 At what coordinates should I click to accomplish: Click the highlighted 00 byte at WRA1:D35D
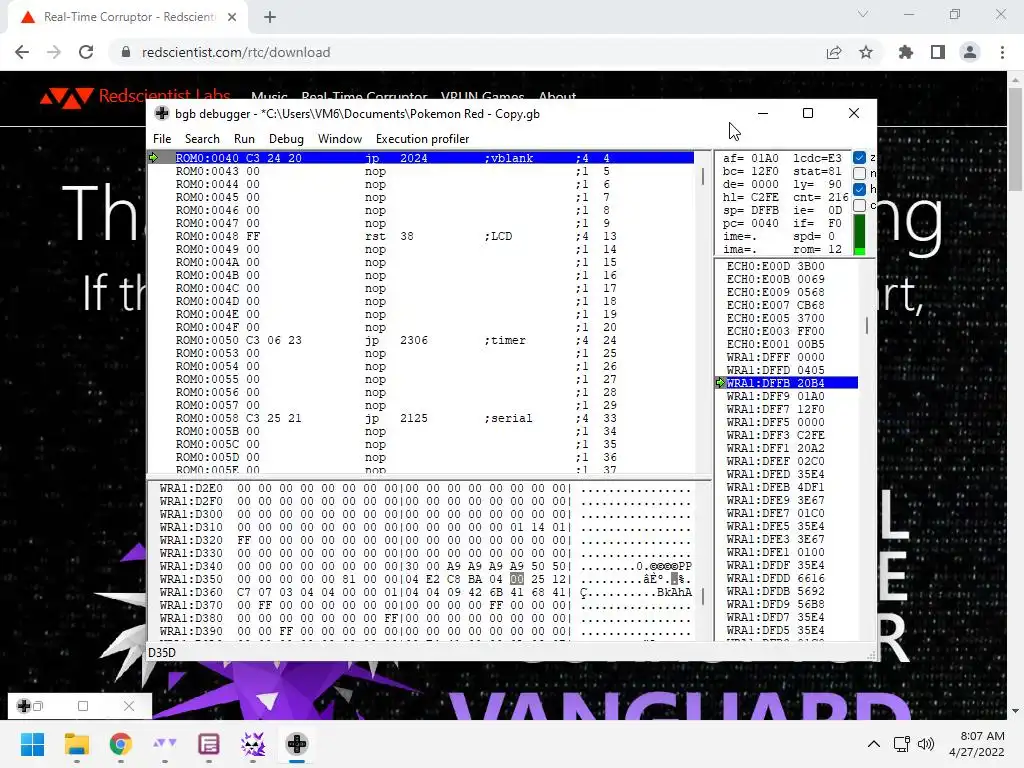(517, 579)
